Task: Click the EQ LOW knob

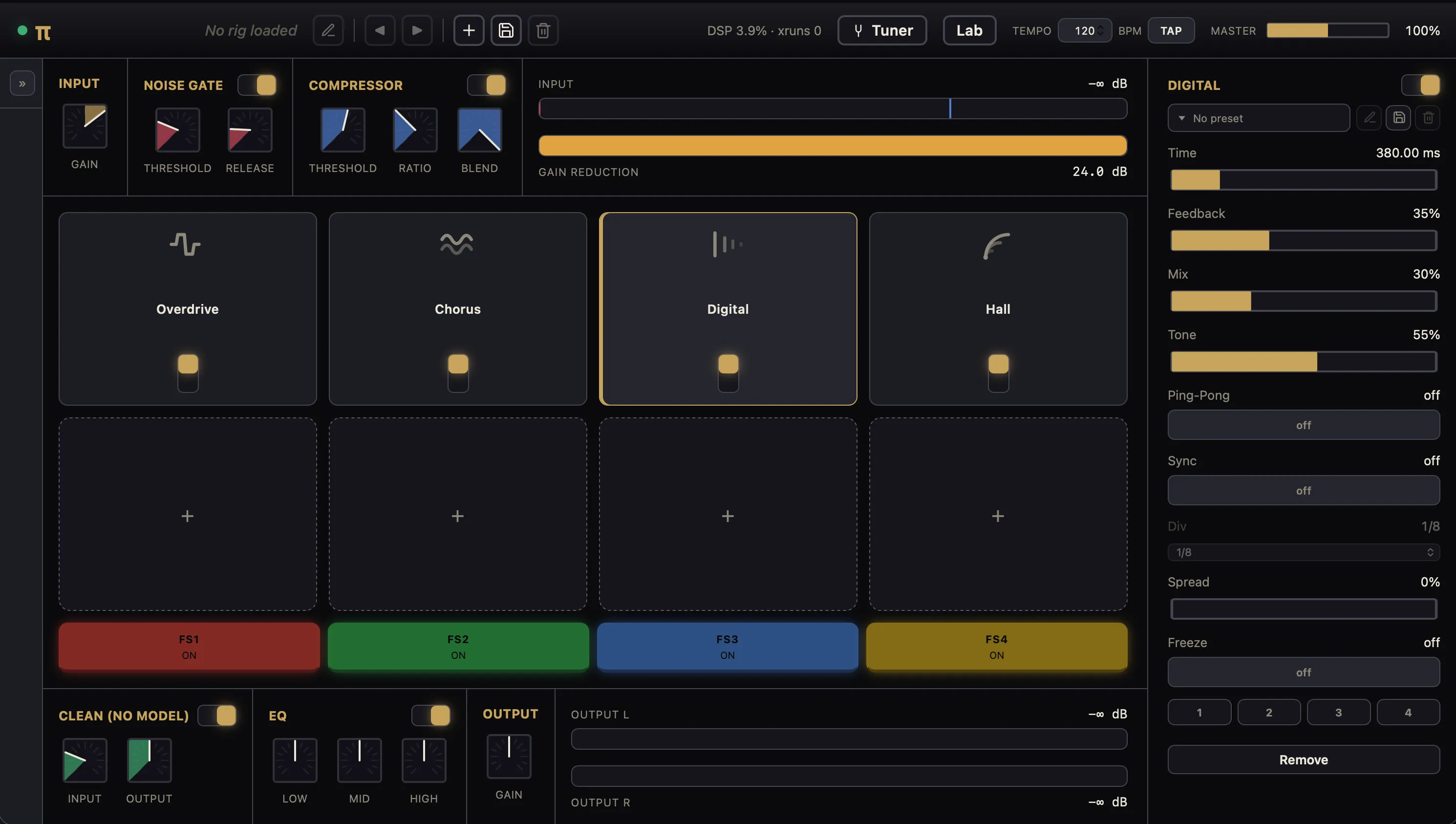Action: tap(295, 760)
